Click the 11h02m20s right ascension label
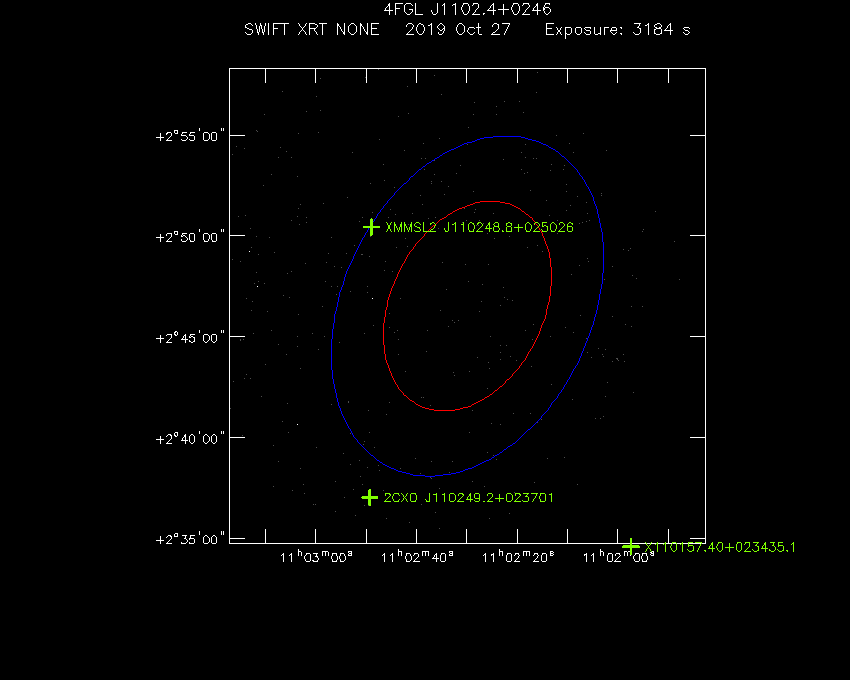Image resolution: width=850 pixels, height=680 pixels. point(518,557)
